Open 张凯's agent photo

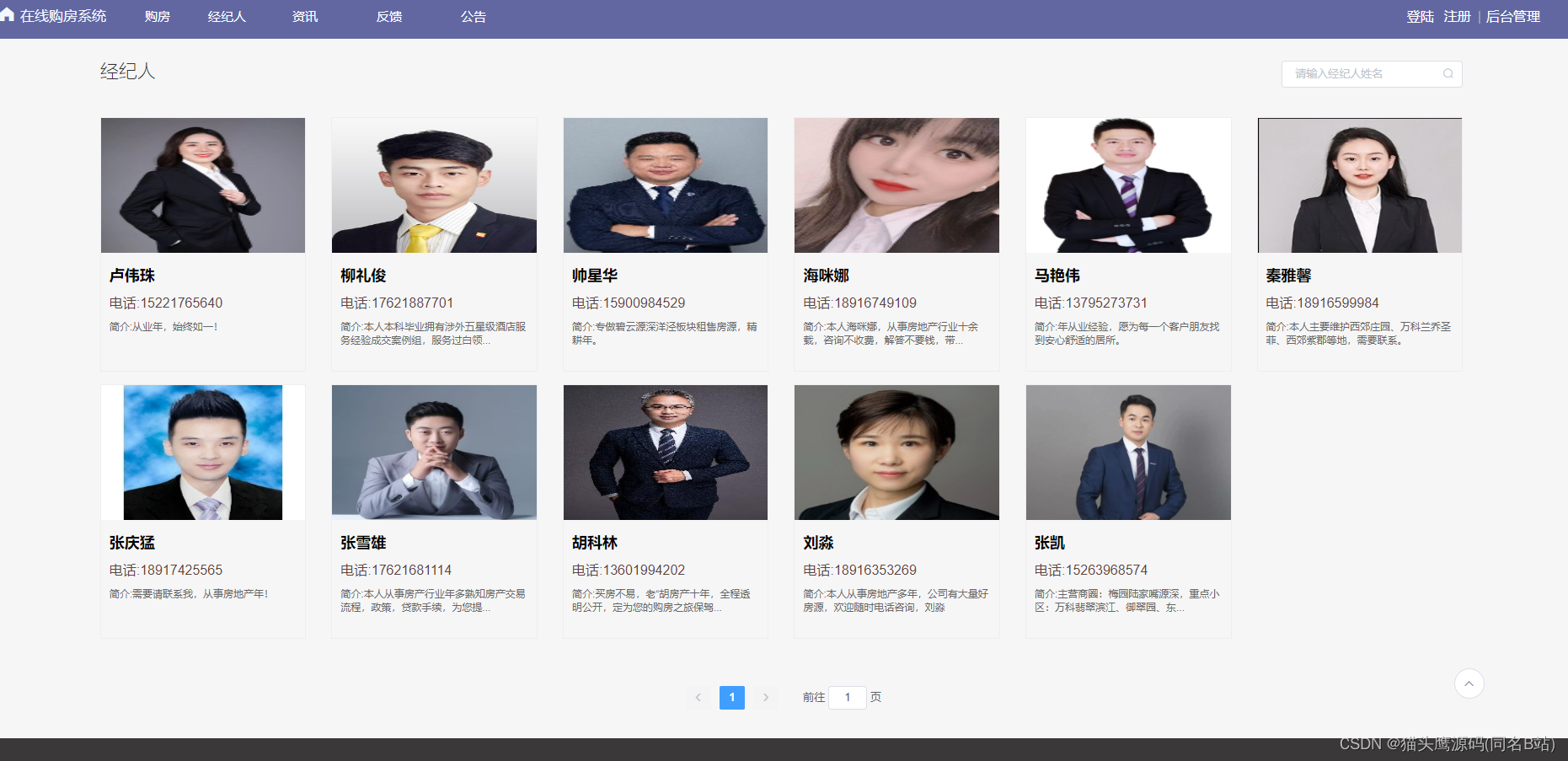pos(1128,453)
